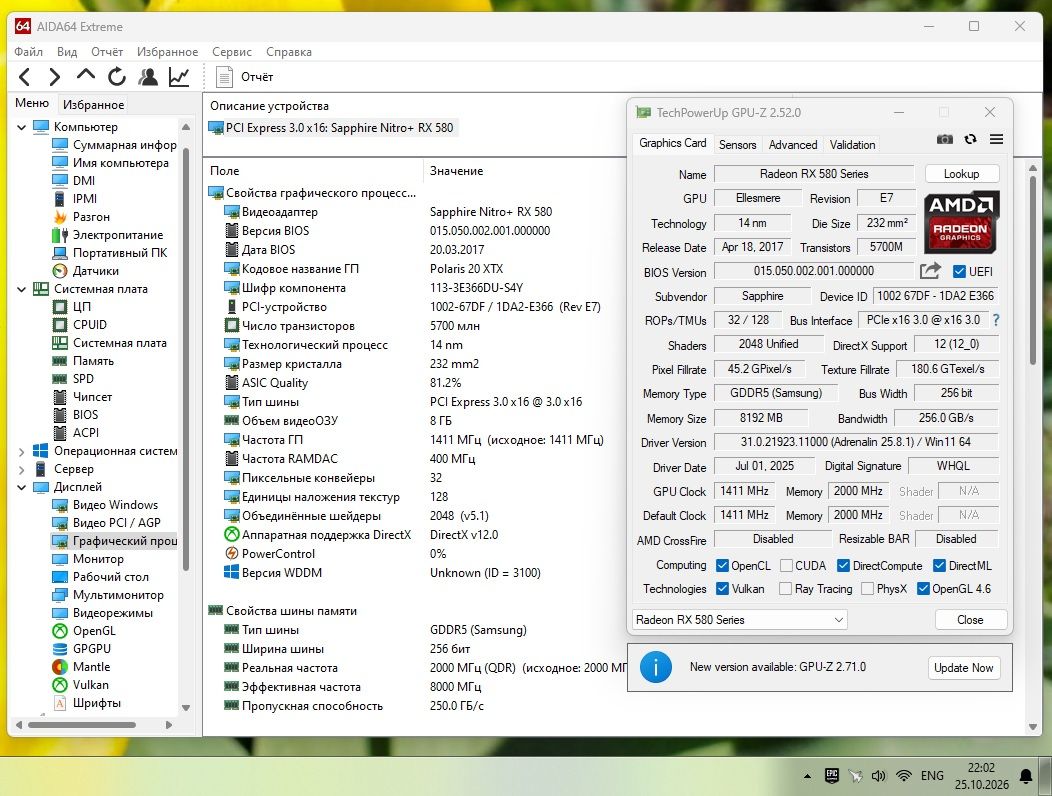This screenshot has height=796, width=1052.
Task: Select Шрифты item in the tree
Action: 97,703
